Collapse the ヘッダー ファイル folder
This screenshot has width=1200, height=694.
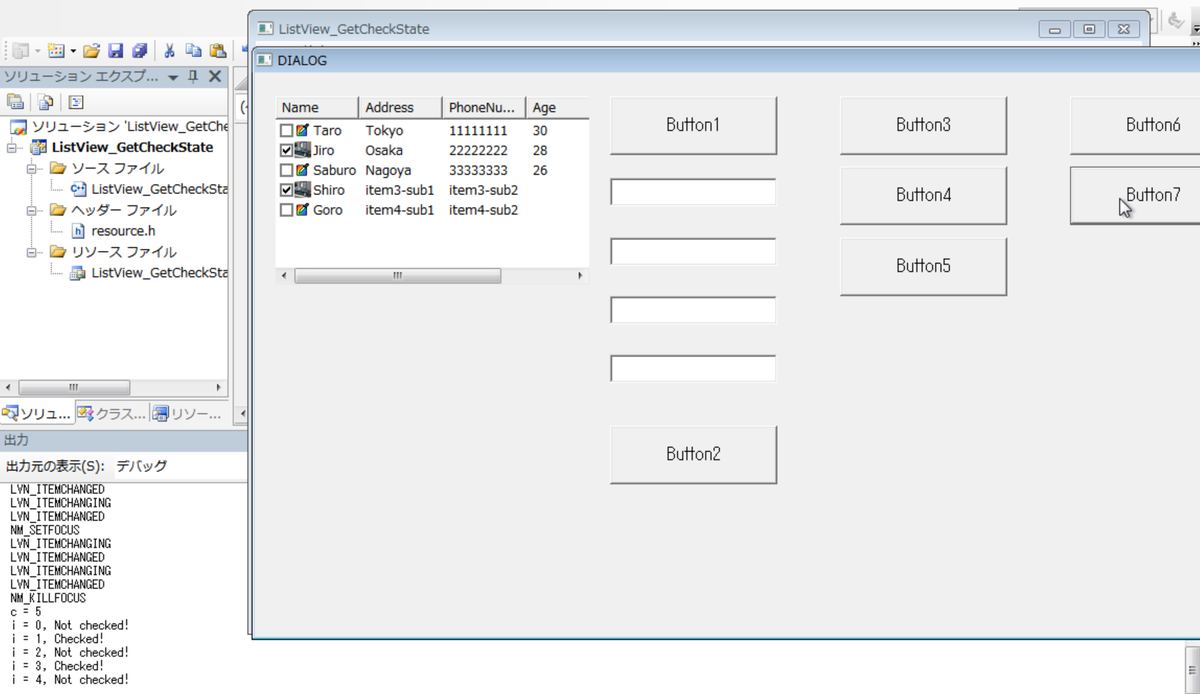tap(31, 211)
